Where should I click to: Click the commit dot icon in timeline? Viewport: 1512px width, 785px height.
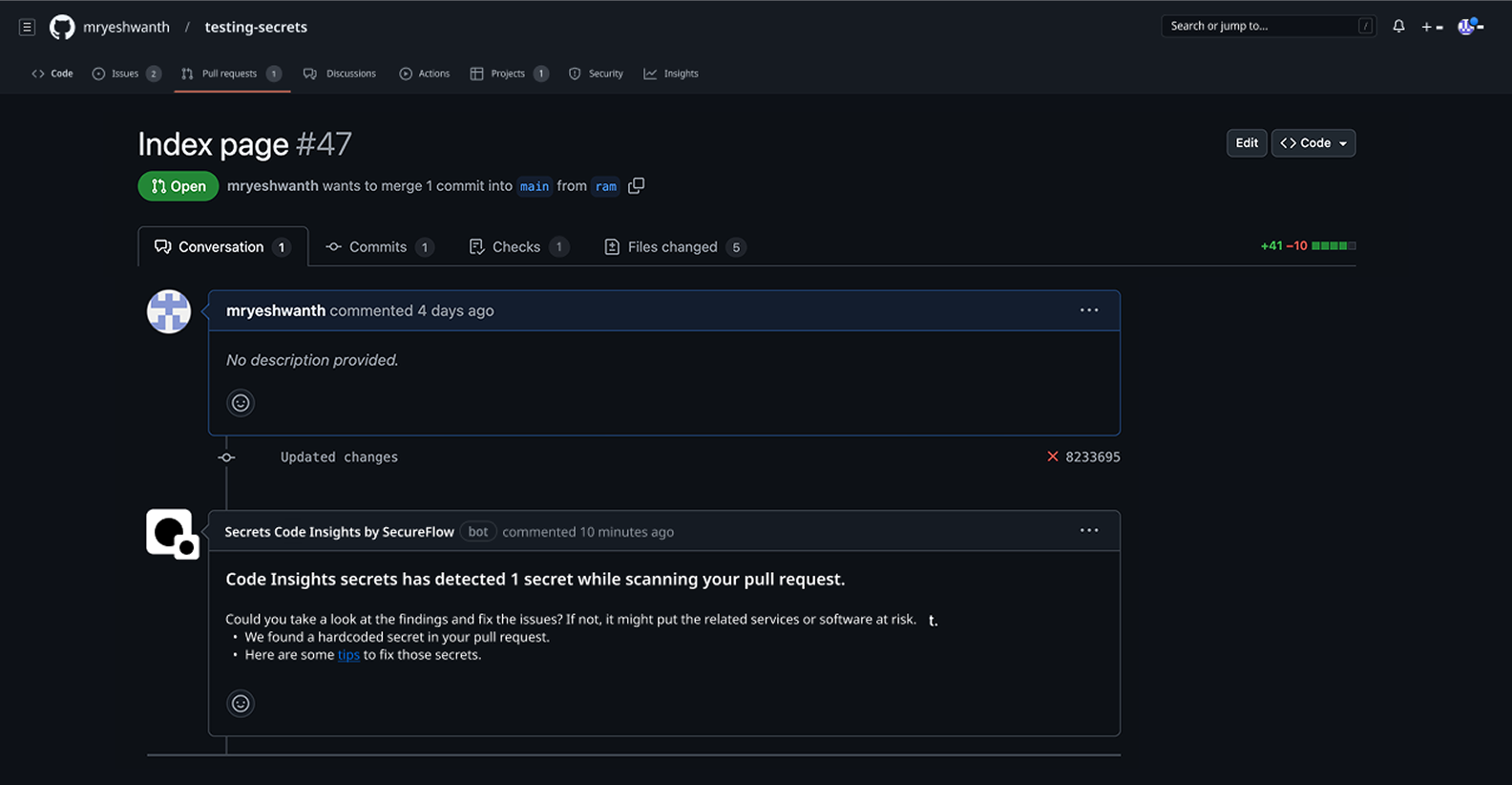click(226, 457)
